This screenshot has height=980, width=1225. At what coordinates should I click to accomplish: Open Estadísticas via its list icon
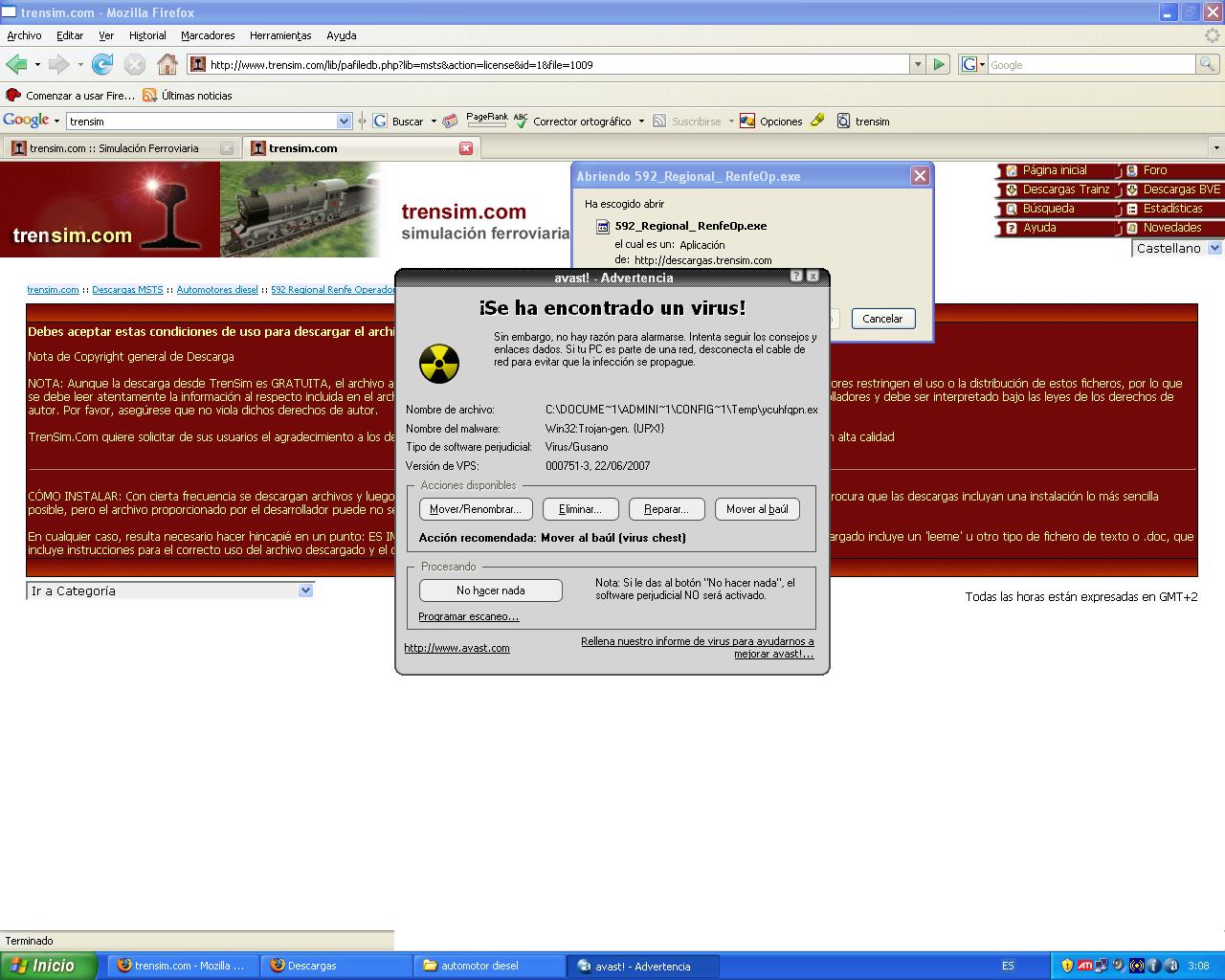tap(1132, 209)
